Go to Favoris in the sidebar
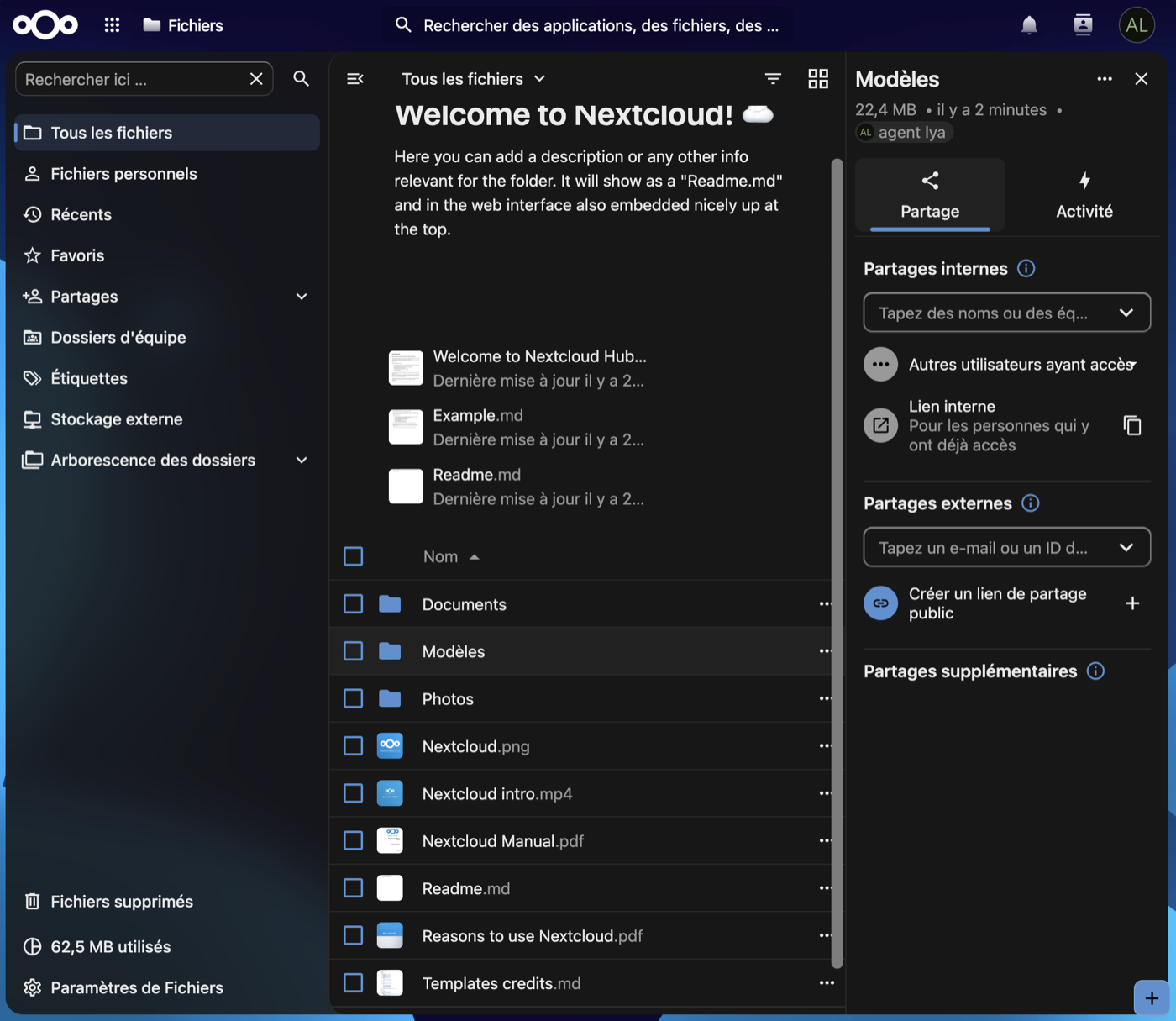 [x=167, y=255]
